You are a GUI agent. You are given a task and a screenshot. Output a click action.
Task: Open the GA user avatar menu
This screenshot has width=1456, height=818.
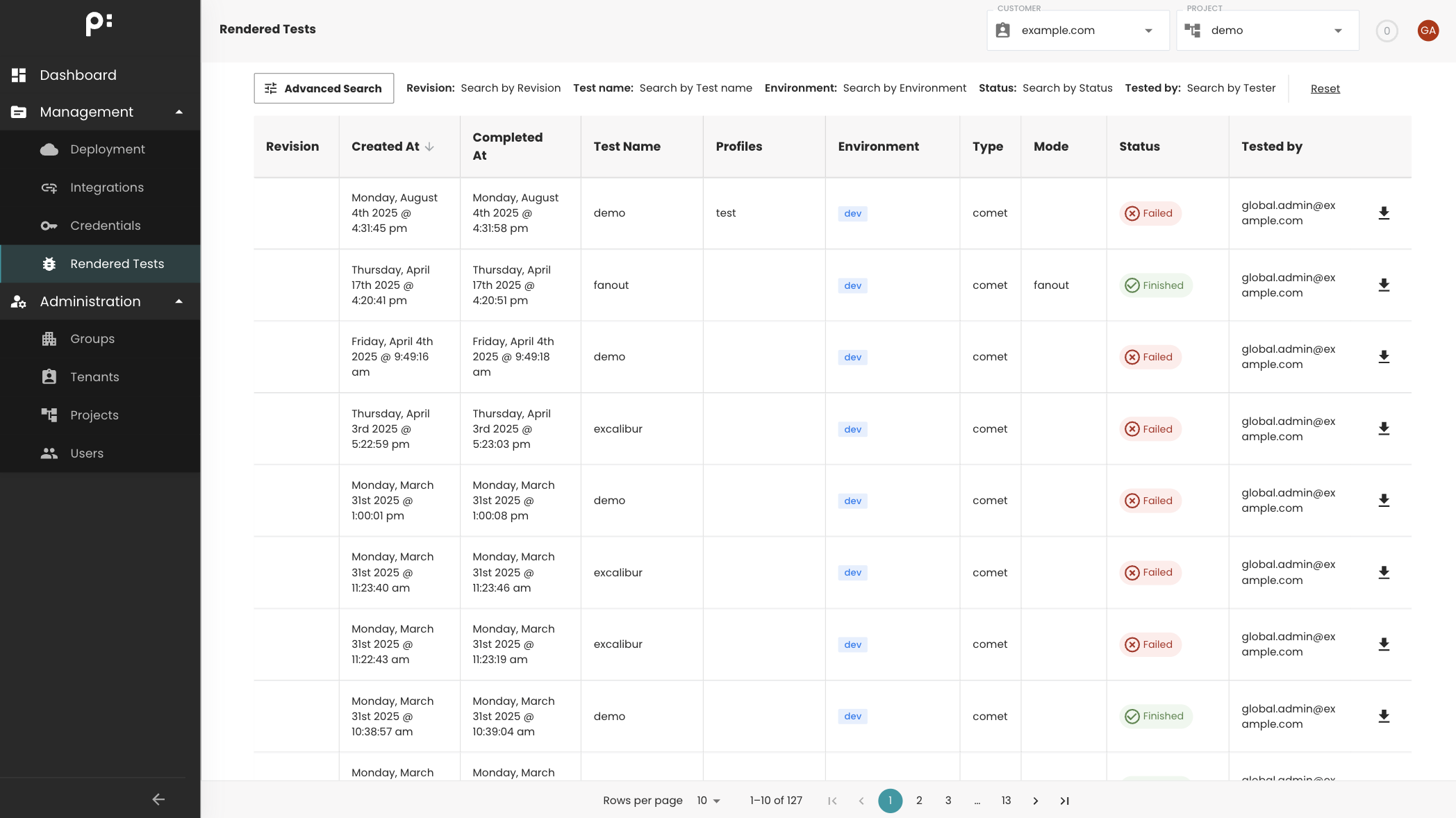1428,31
